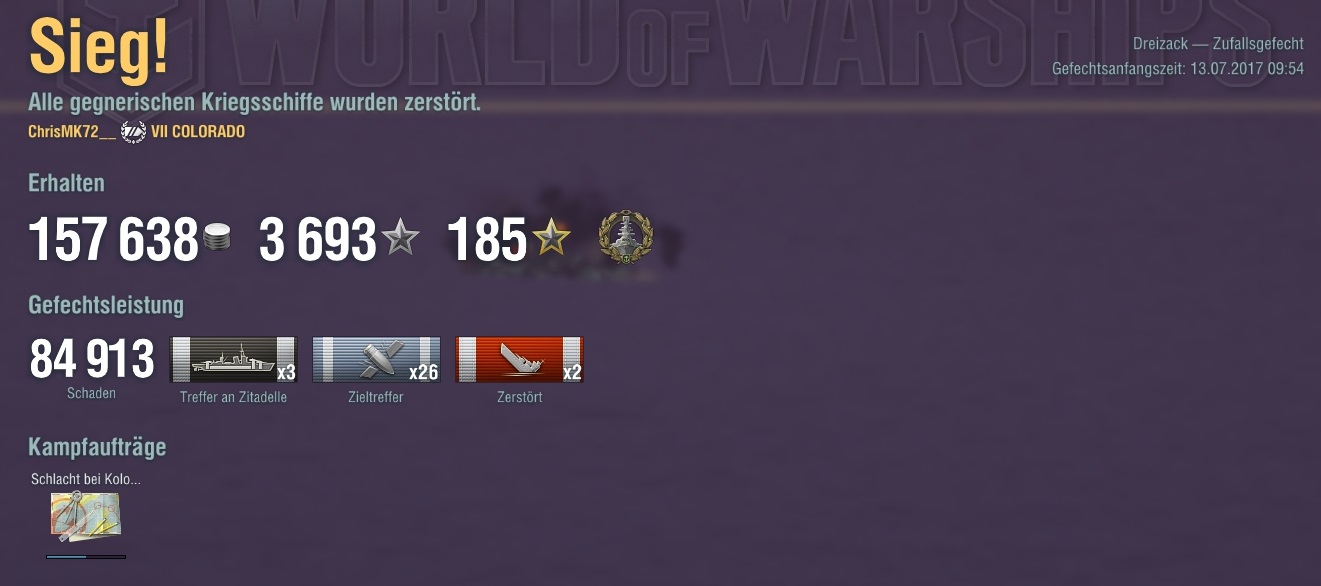
Task: Click the Kampfaufträge section heading
Action: 97,447
